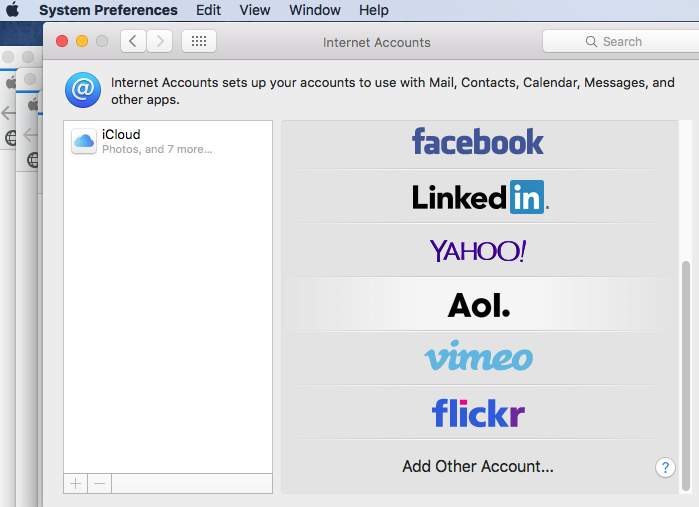Select the iCloud account row
This screenshot has width=699, height=507.
pos(168,141)
